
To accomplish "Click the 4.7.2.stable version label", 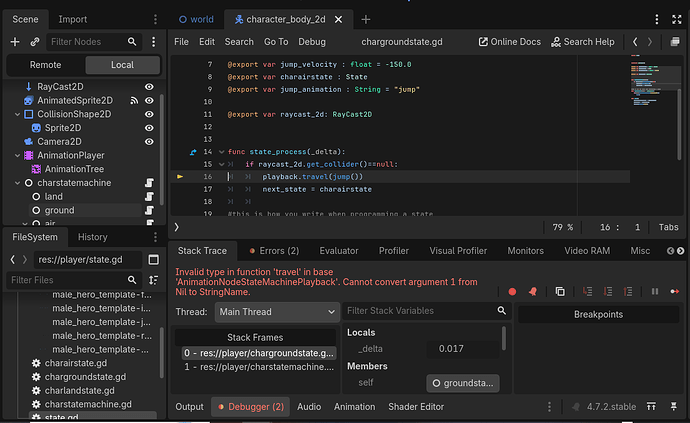I will [611, 407].
